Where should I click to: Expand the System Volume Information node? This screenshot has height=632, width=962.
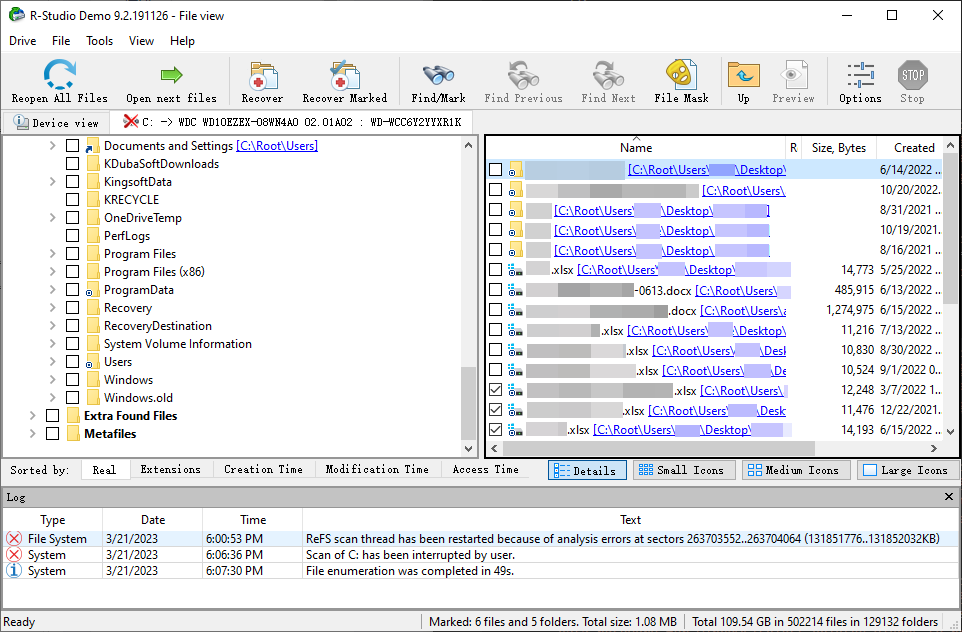(53, 344)
